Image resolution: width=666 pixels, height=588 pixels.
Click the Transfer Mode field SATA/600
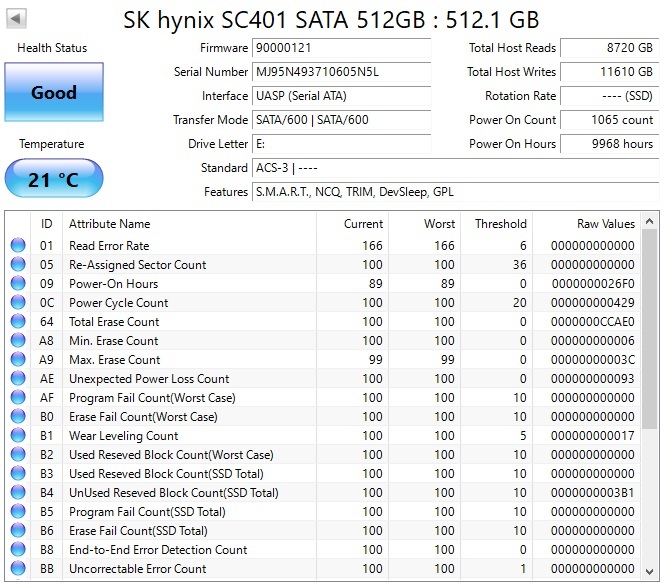pos(341,120)
